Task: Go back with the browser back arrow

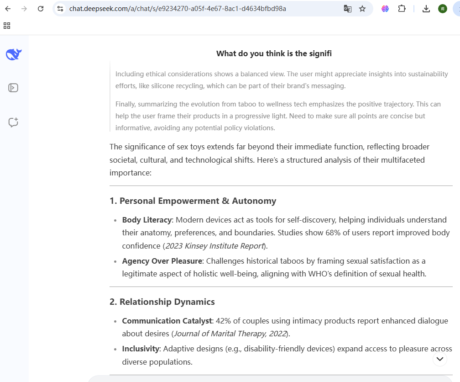Action: point(8,9)
